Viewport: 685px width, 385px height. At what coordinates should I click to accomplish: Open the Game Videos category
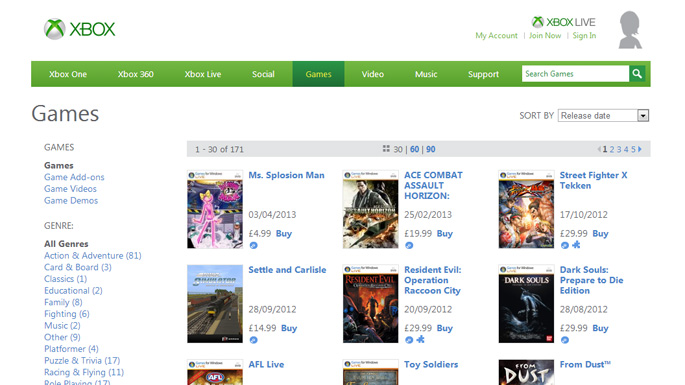point(70,189)
